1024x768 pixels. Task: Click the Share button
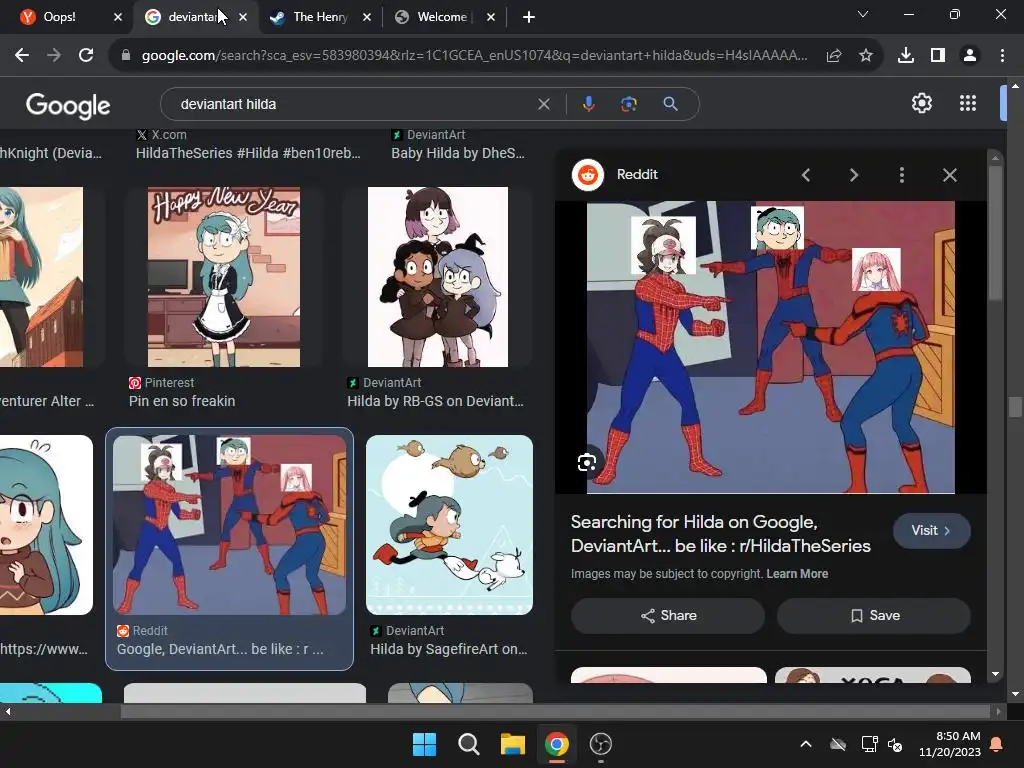[668, 615]
